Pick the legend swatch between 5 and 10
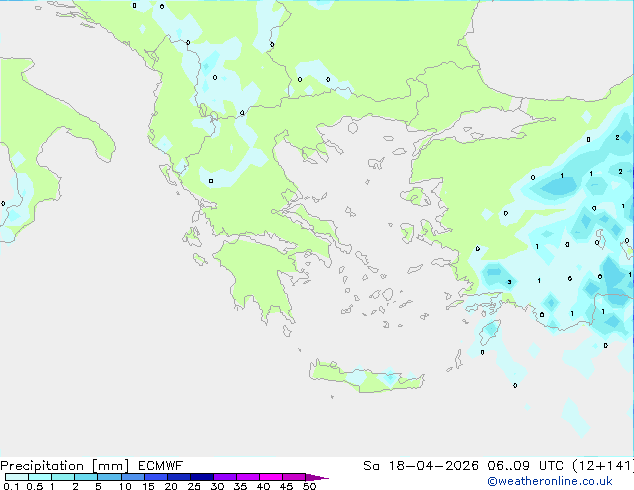Viewport: 634px width, 490px height. (x=109, y=477)
